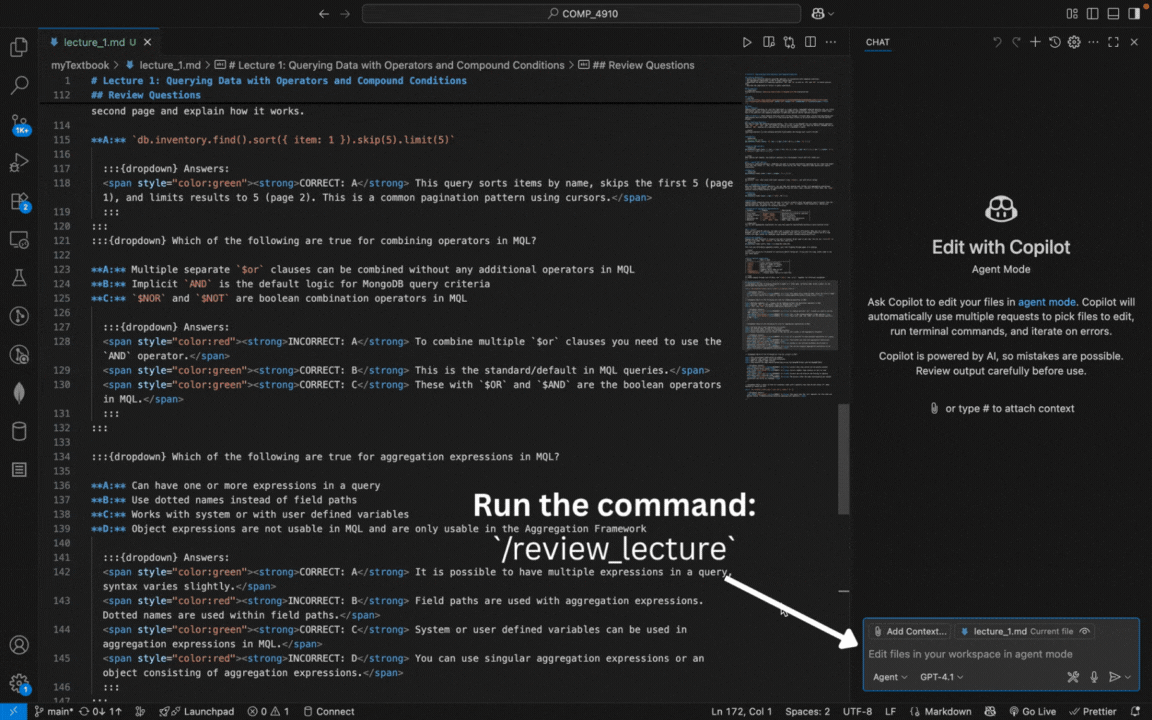The width and height of the screenshot is (1152, 720).
Task: Toggle the eye visibility on the lecture_1.md context chip
Action: tap(1085, 631)
